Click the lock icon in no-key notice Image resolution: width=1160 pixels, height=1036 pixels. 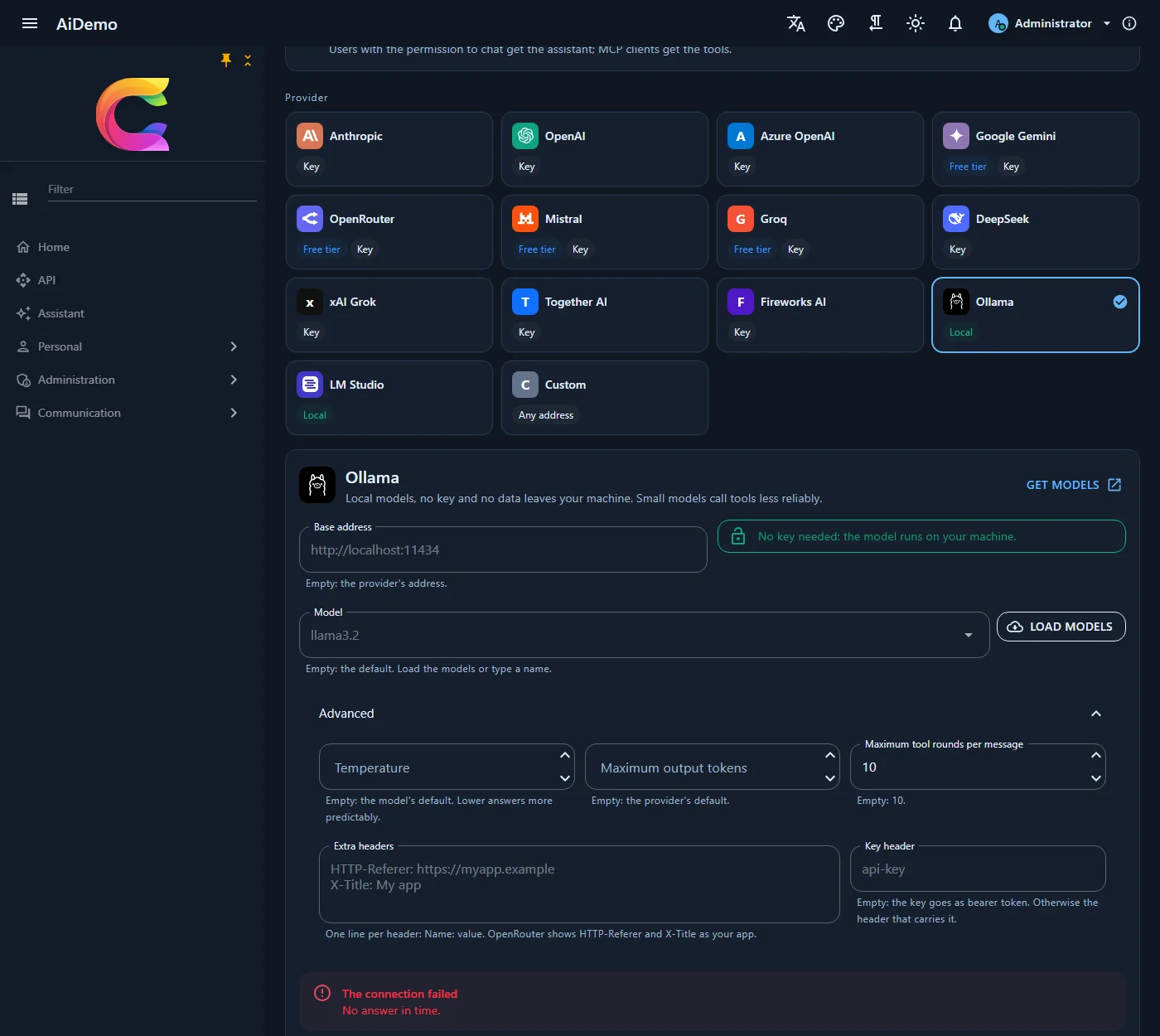coord(738,536)
